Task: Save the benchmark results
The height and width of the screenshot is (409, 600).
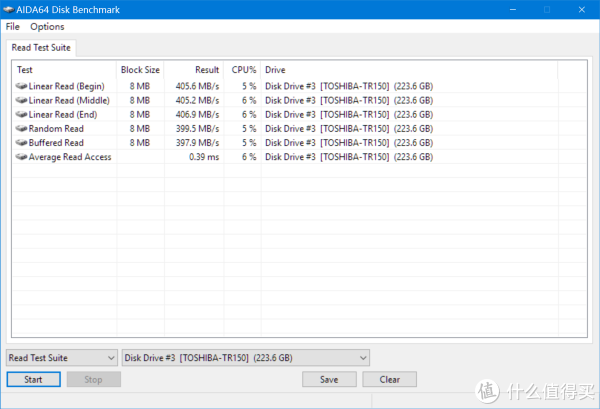Action: [x=329, y=380]
